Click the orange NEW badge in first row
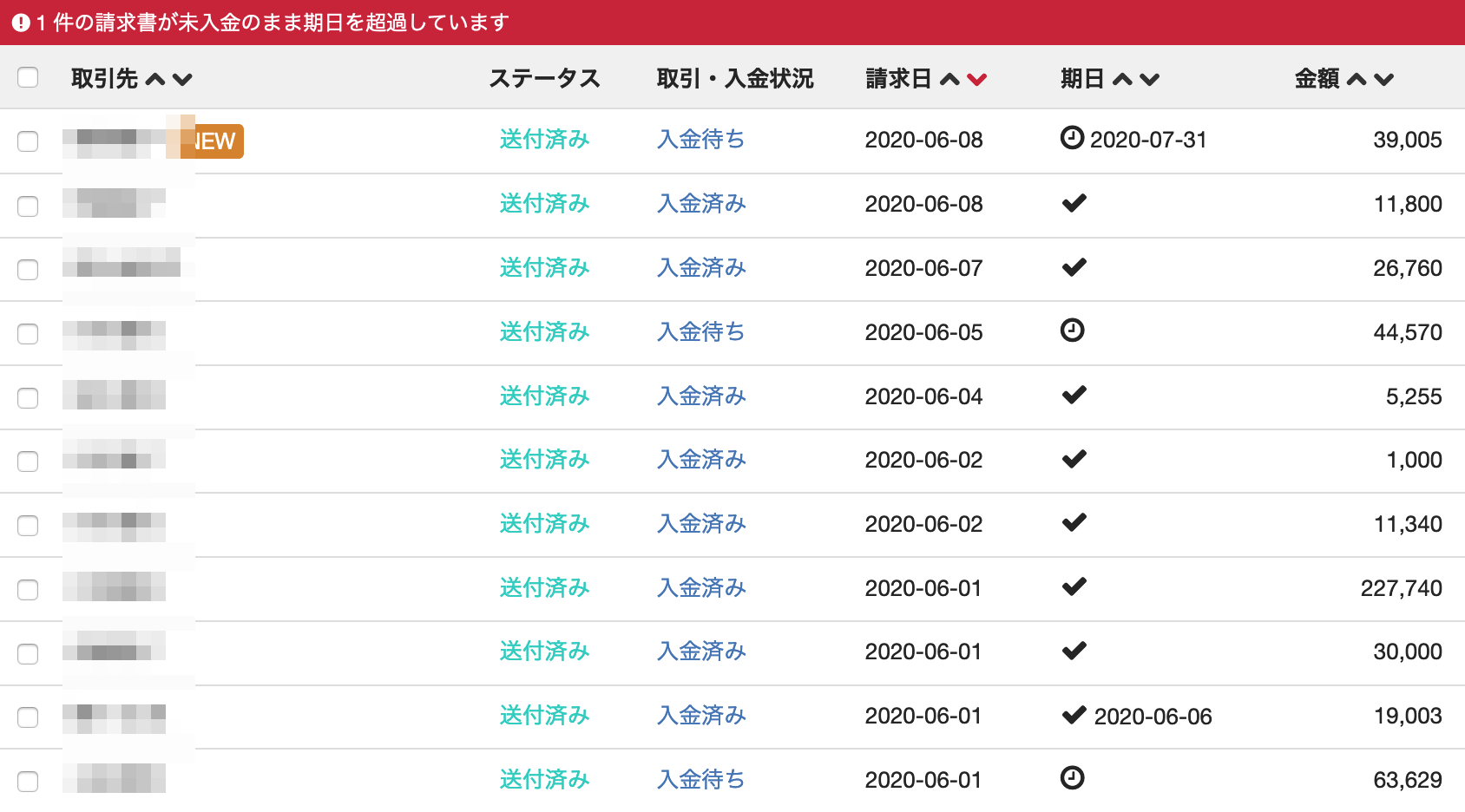1465x812 pixels. [x=214, y=141]
